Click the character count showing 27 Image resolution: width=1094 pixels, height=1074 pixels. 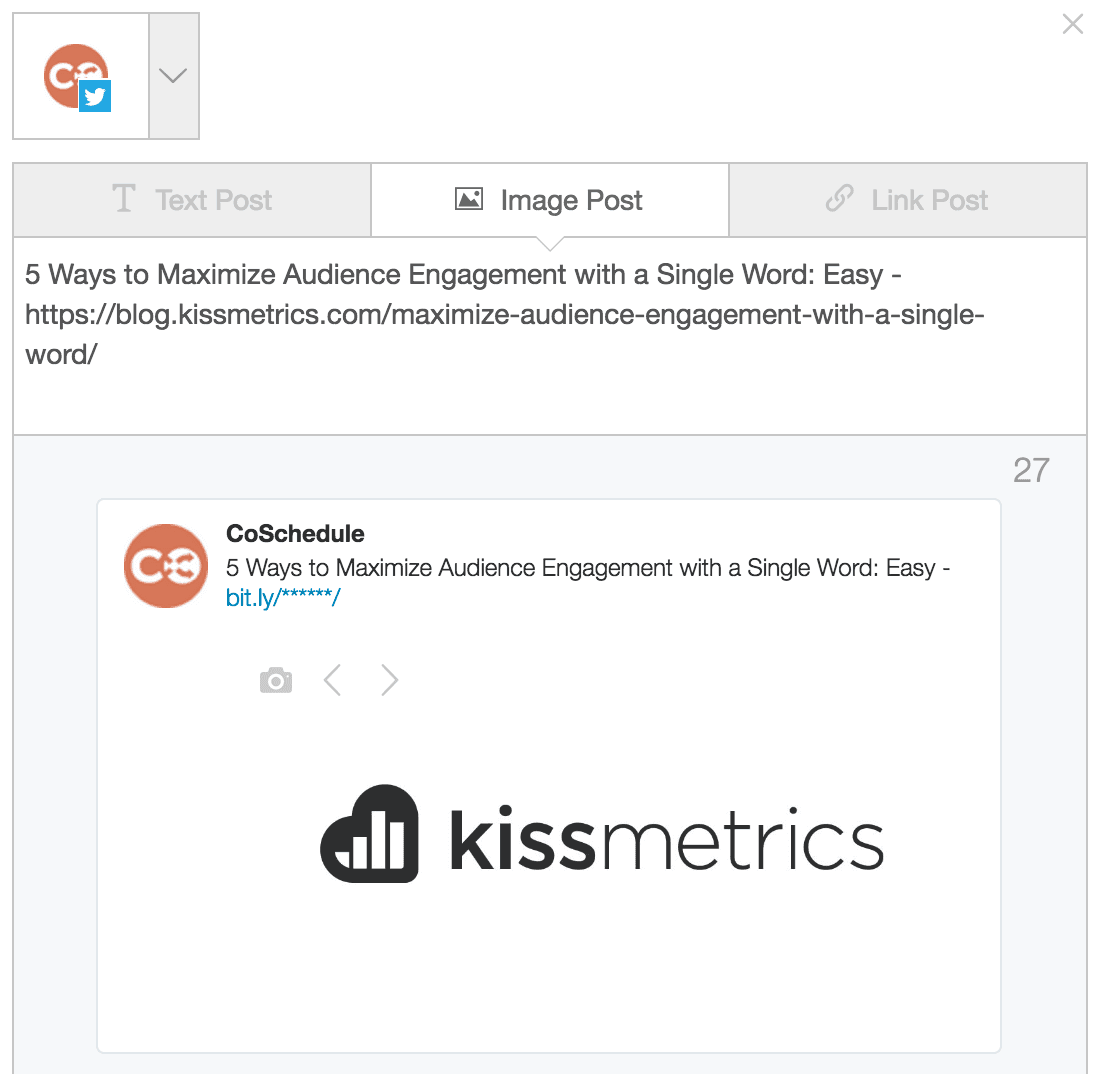click(1031, 470)
